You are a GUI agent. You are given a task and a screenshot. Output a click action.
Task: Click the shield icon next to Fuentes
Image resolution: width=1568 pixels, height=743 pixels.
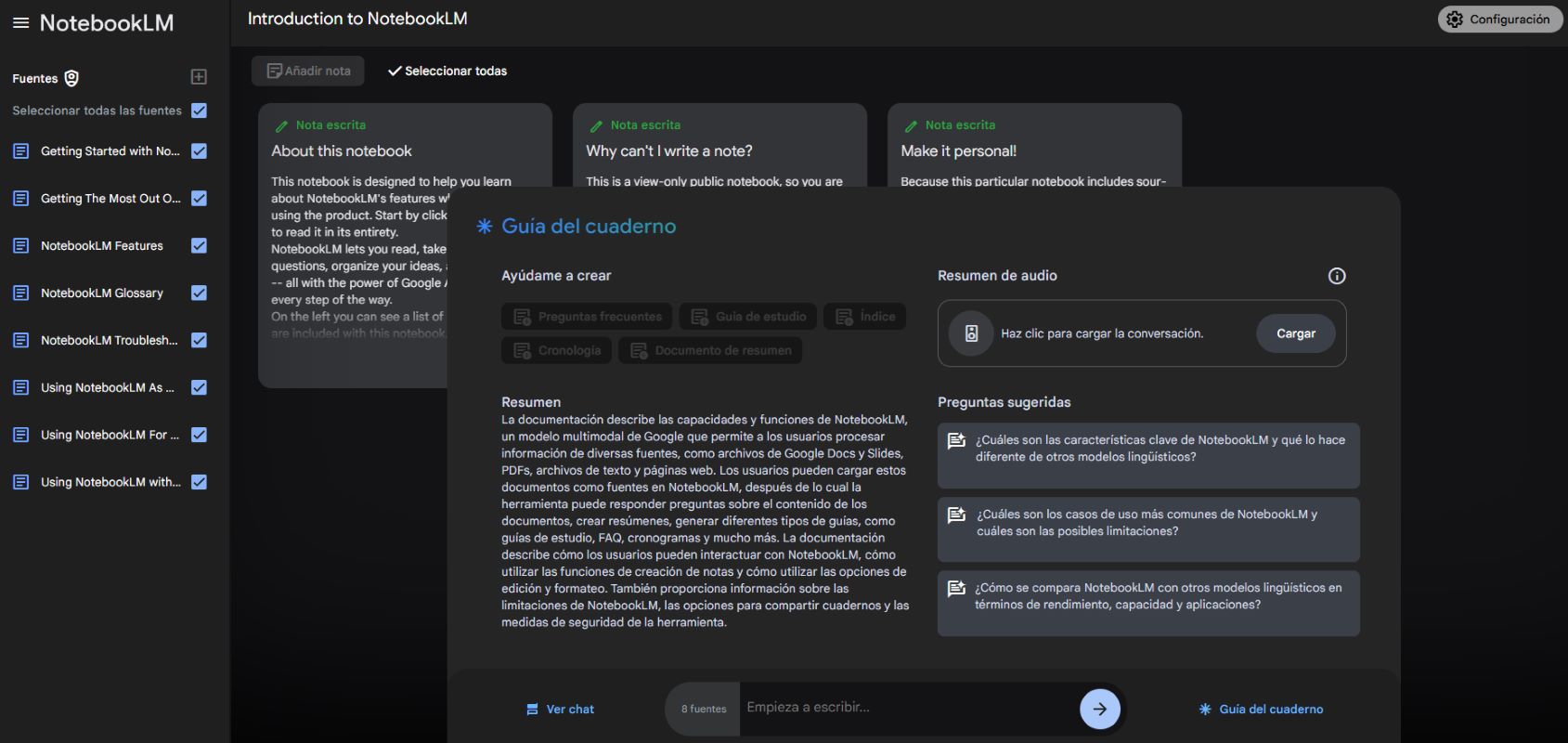coord(71,78)
